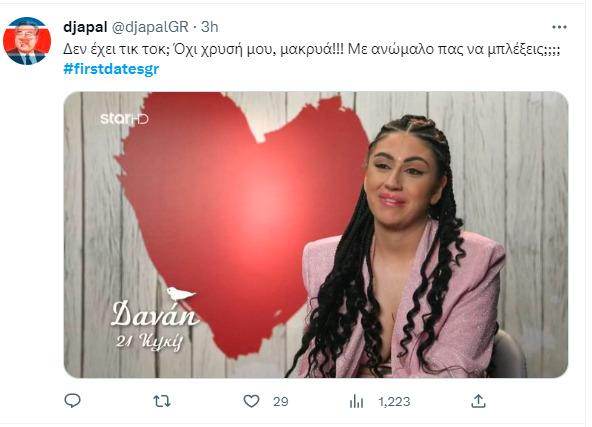Open the three-dot more options menu
The image size is (592, 427).
coord(559,27)
